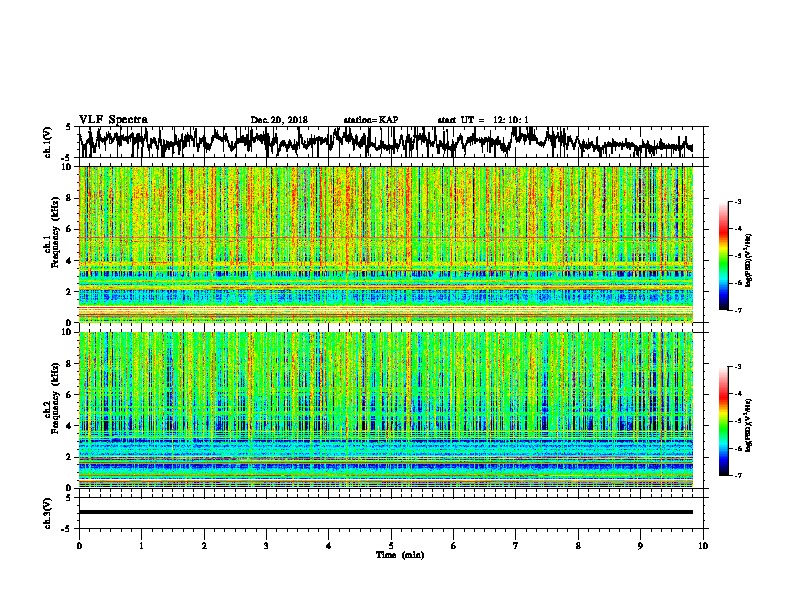This screenshot has height=612, width=792.
Task: Click time-axis tick label "3"
Action: (266, 546)
